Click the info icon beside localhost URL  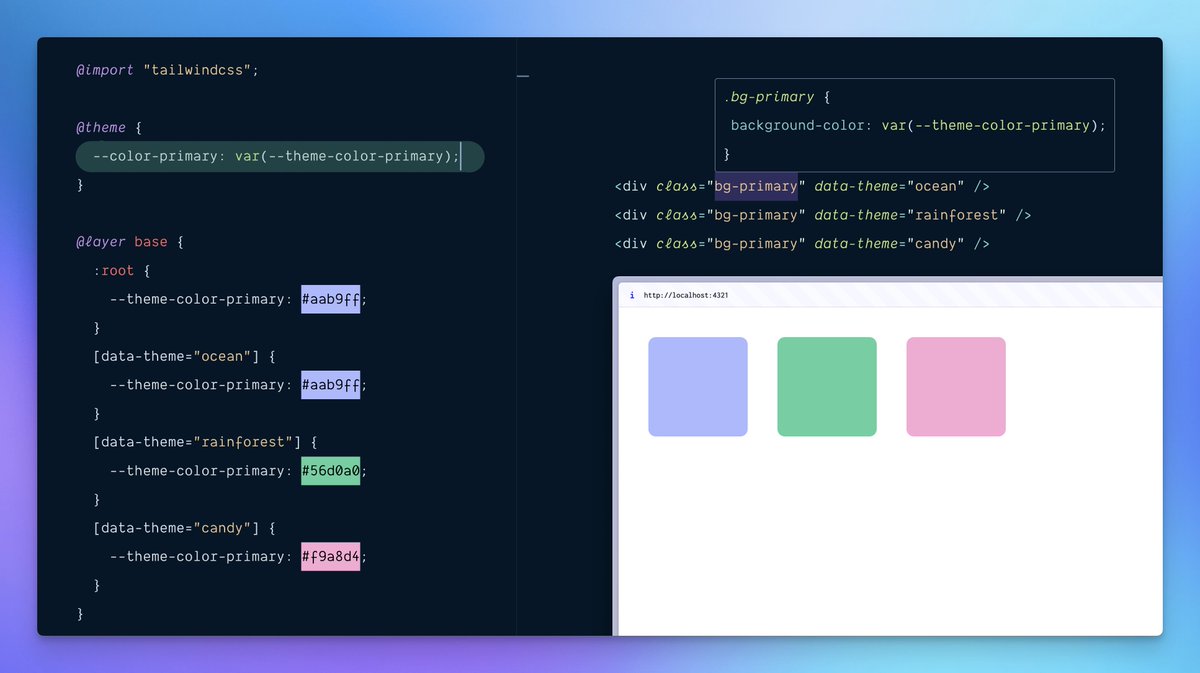pos(632,295)
